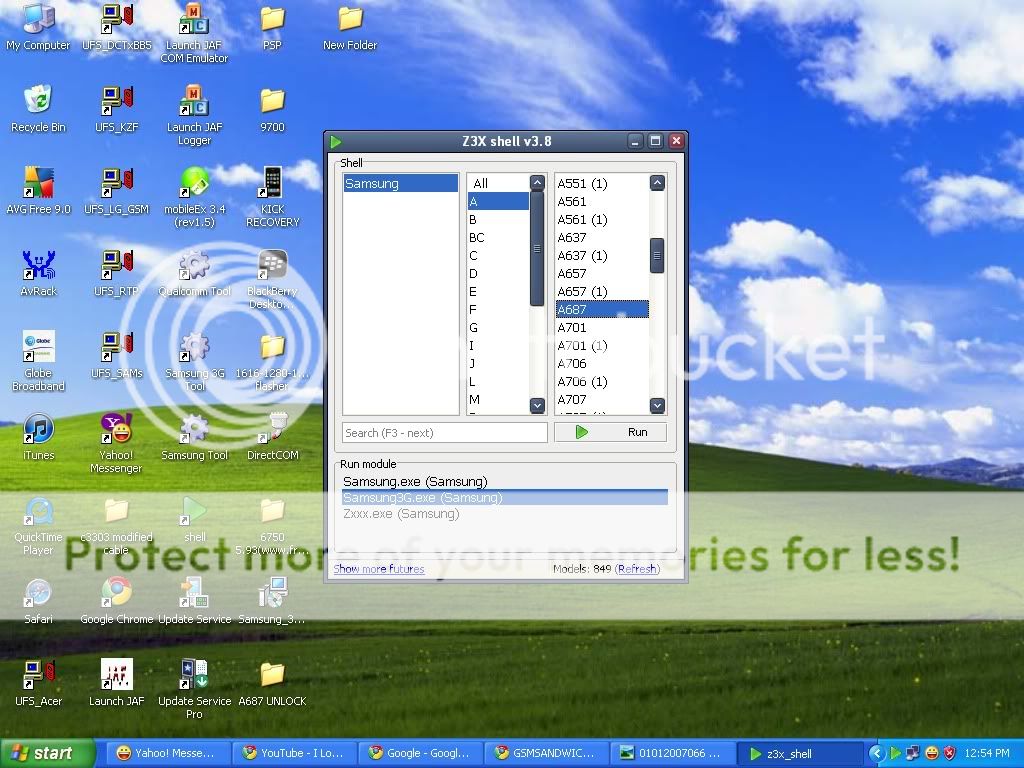Image resolution: width=1024 pixels, height=768 pixels.
Task: Click the model list scroll-up arrow
Action: [657, 183]
